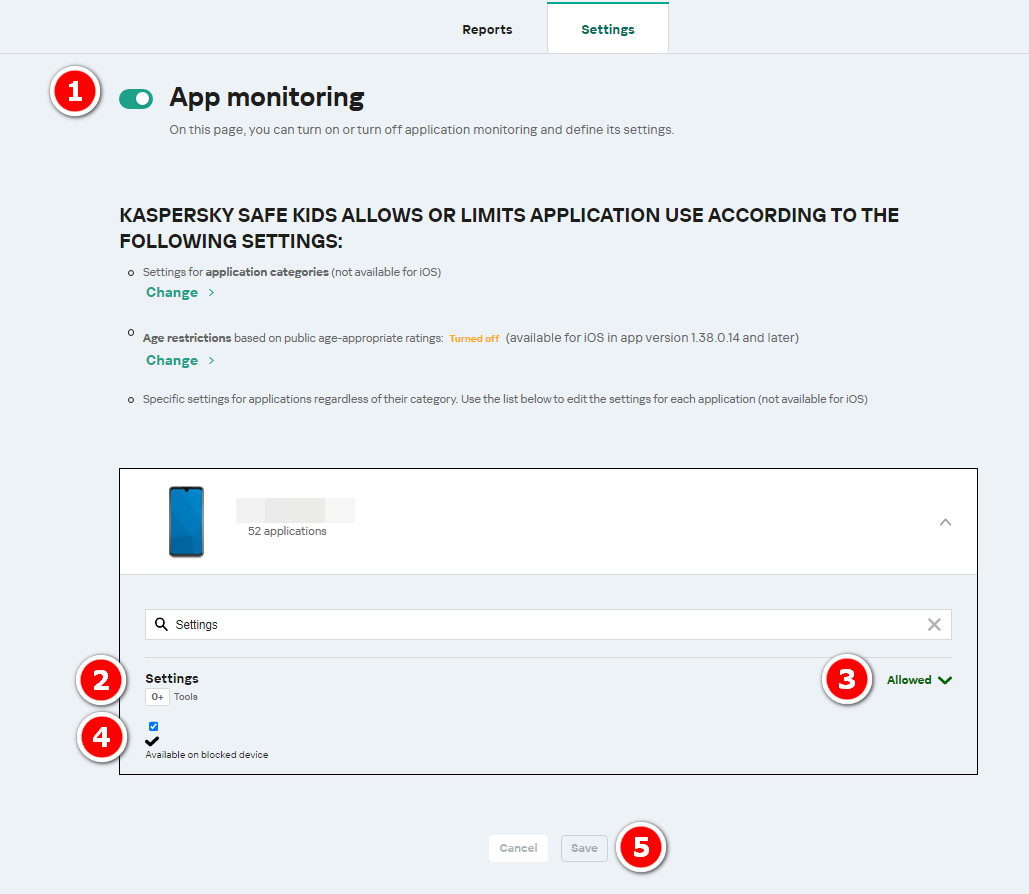1029x894 pixels.
Task: Click the red number 1 marker
Action: [x=73, y=92]
